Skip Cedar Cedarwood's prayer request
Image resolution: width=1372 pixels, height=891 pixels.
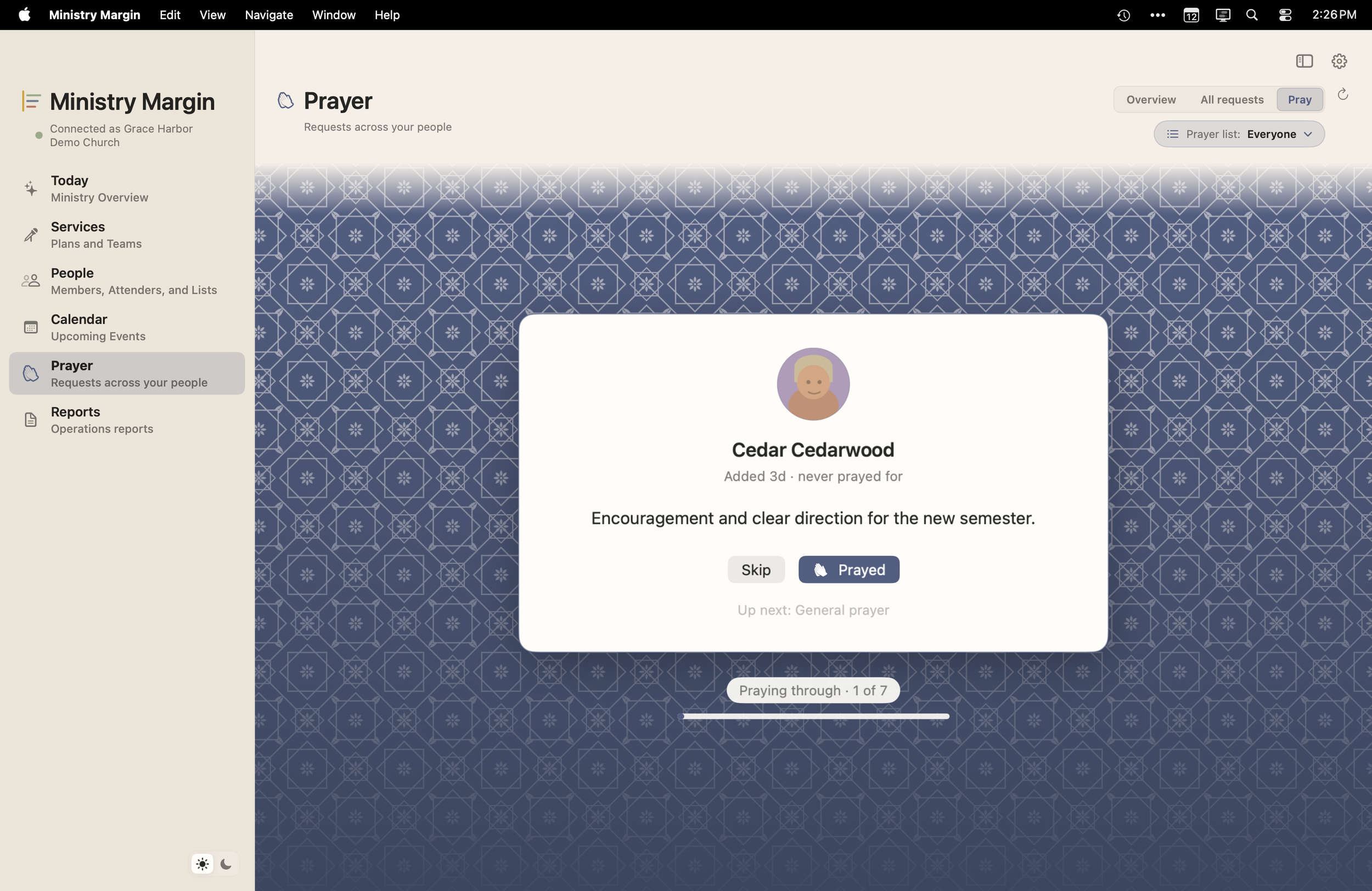click(x=756, y=569)
